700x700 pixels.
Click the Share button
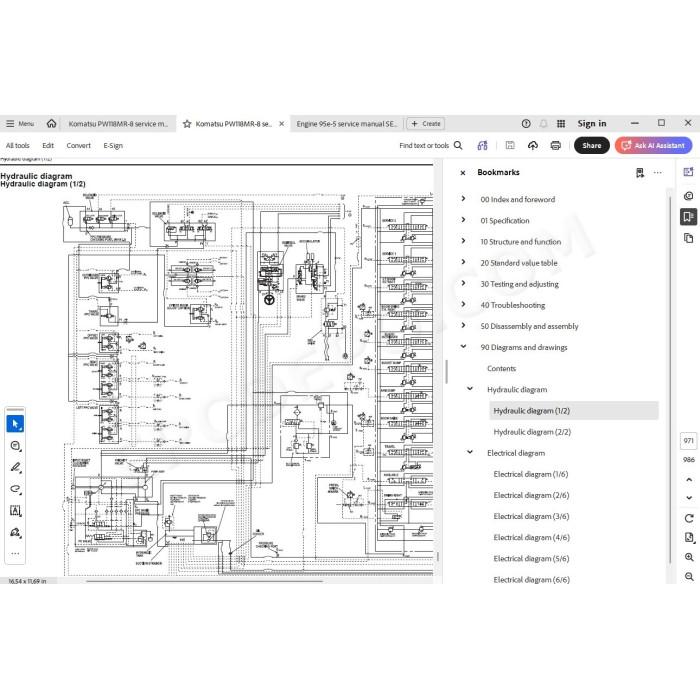pyautogui.click(x=592, y=146)
